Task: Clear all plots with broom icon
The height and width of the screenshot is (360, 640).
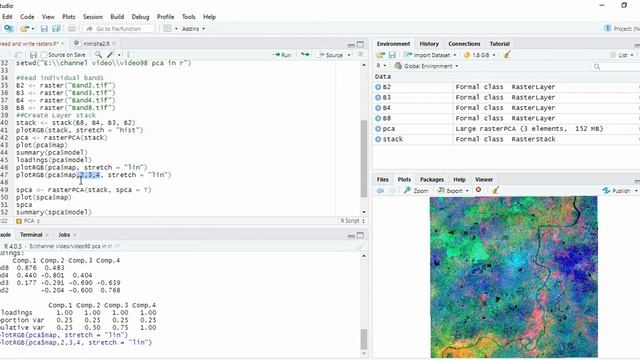Action: pyautogui.click(x=495, y=191)
